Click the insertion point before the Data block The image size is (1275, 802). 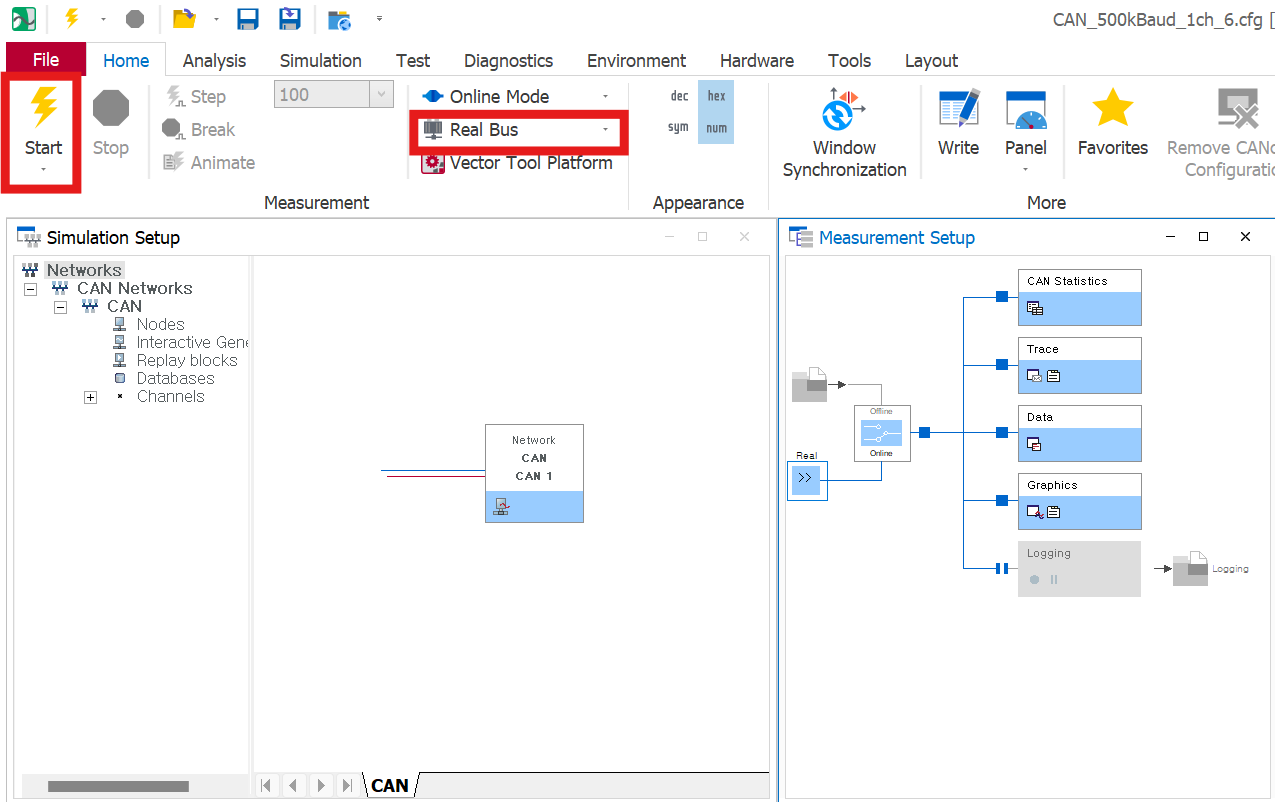(x=1001, y=432)
